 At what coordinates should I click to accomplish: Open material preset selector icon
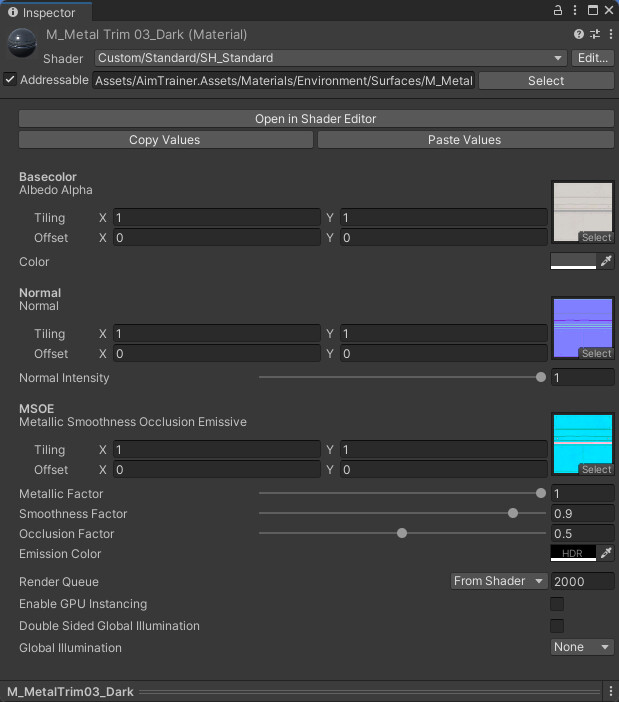[595, 34]
